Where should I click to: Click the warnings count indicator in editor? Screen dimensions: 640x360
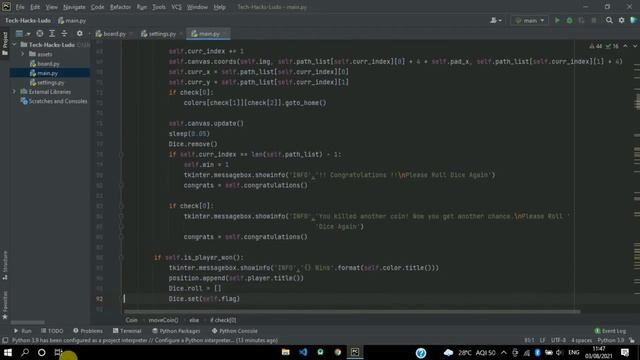(x=596, y=46)
